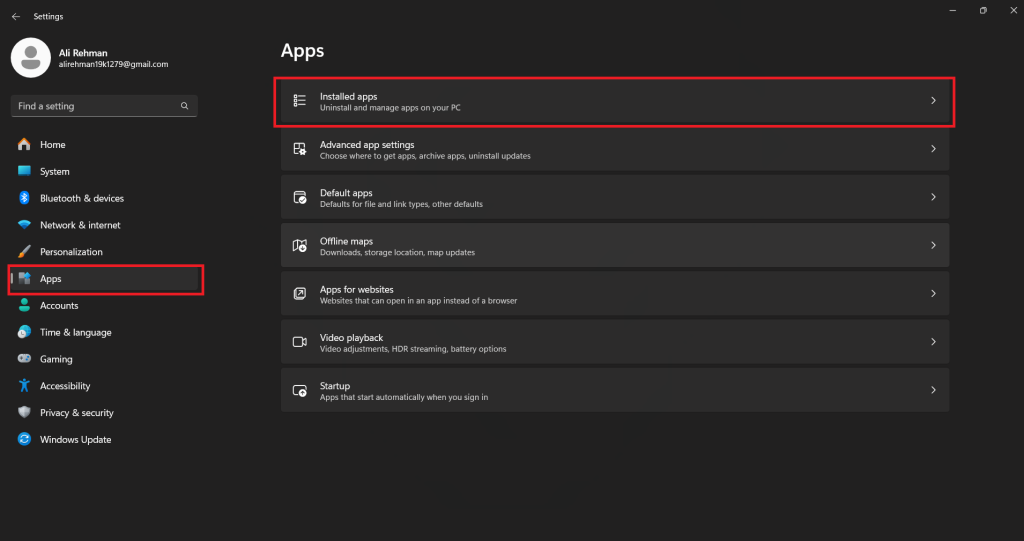
Task: Click 'Downloads, storage location, map updates' text
Action: click(x=397, y=252)
